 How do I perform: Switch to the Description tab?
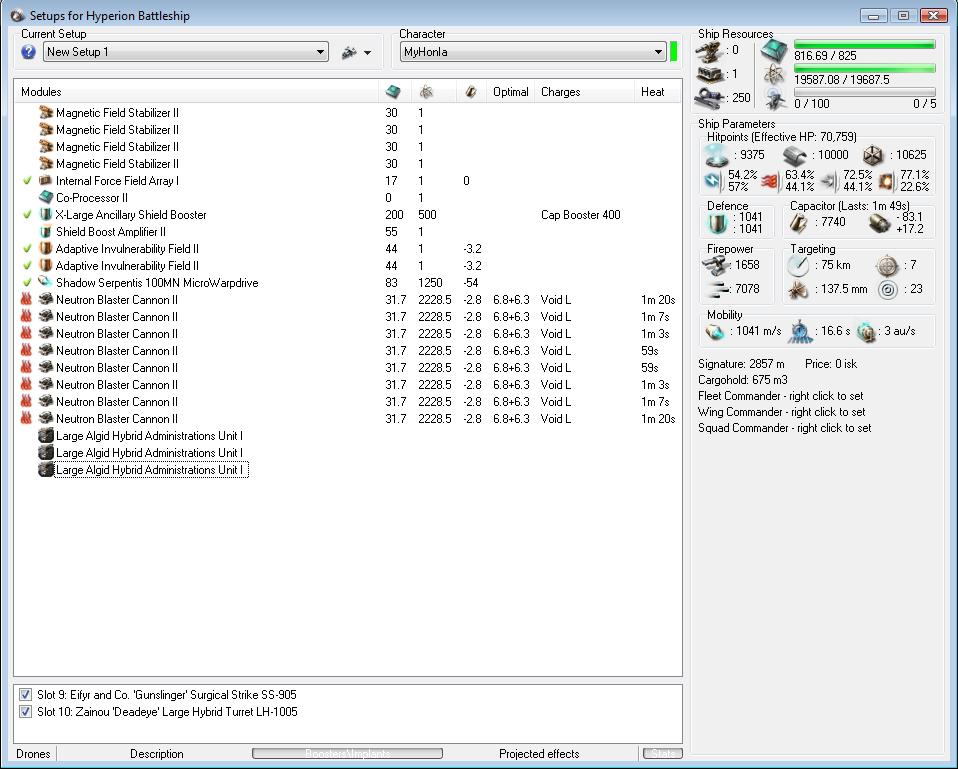[x=156, y=754]
